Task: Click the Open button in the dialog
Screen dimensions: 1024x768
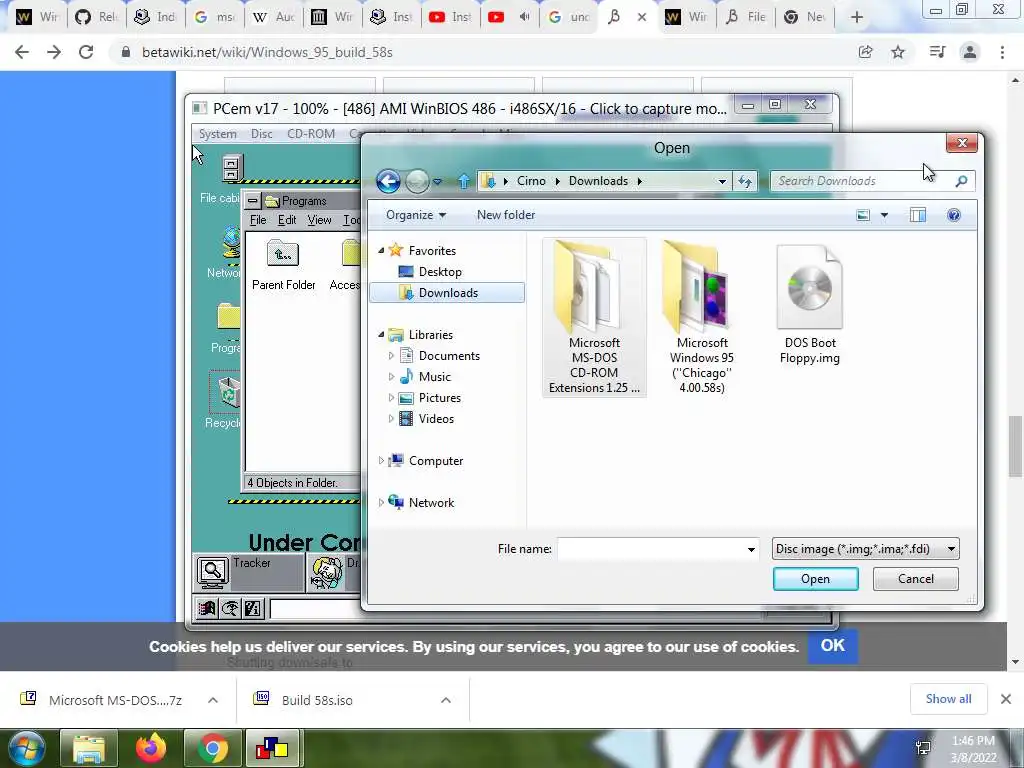Action: 815,579
